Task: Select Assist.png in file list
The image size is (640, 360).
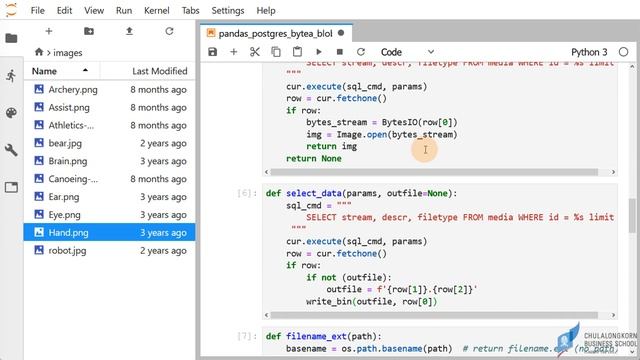Action: click(109, 107)
